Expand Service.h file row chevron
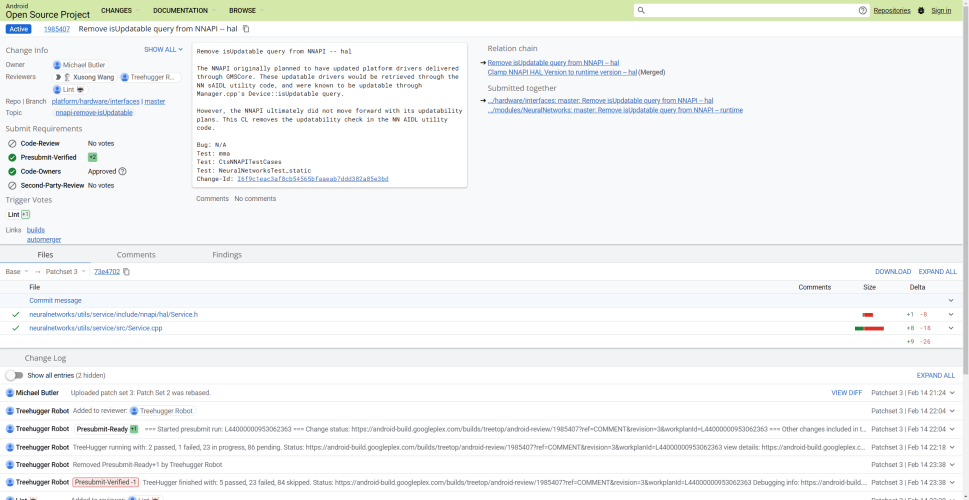The image size is (969, 500). 951,315
